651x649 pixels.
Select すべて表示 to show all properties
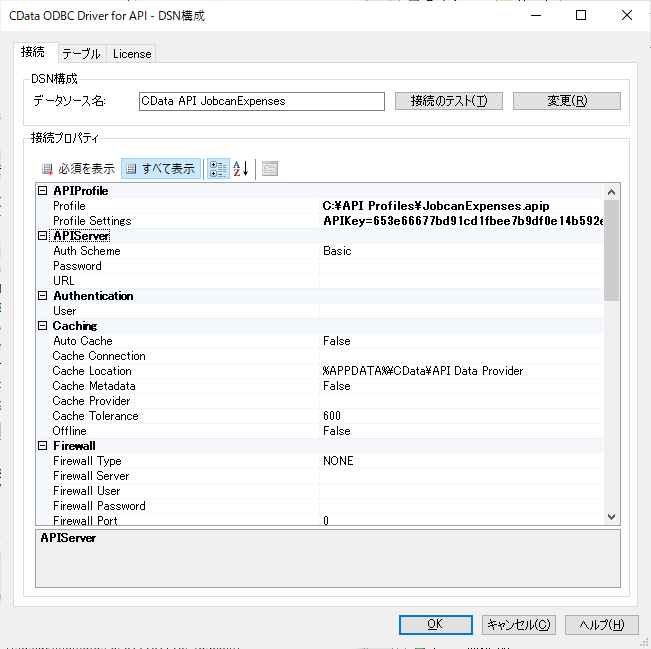point(161,169)
